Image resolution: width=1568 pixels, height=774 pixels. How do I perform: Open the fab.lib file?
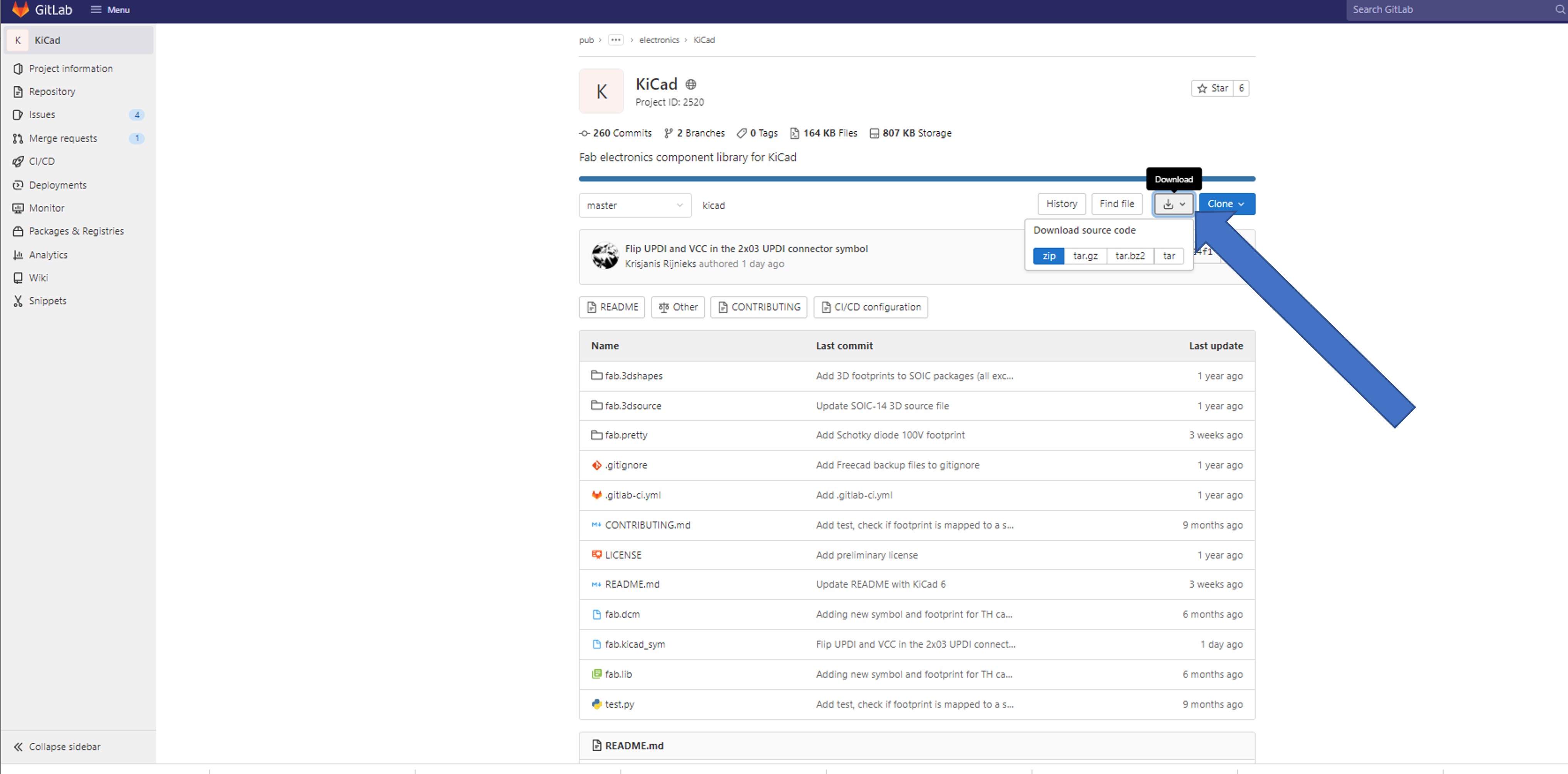coord(618,675)
